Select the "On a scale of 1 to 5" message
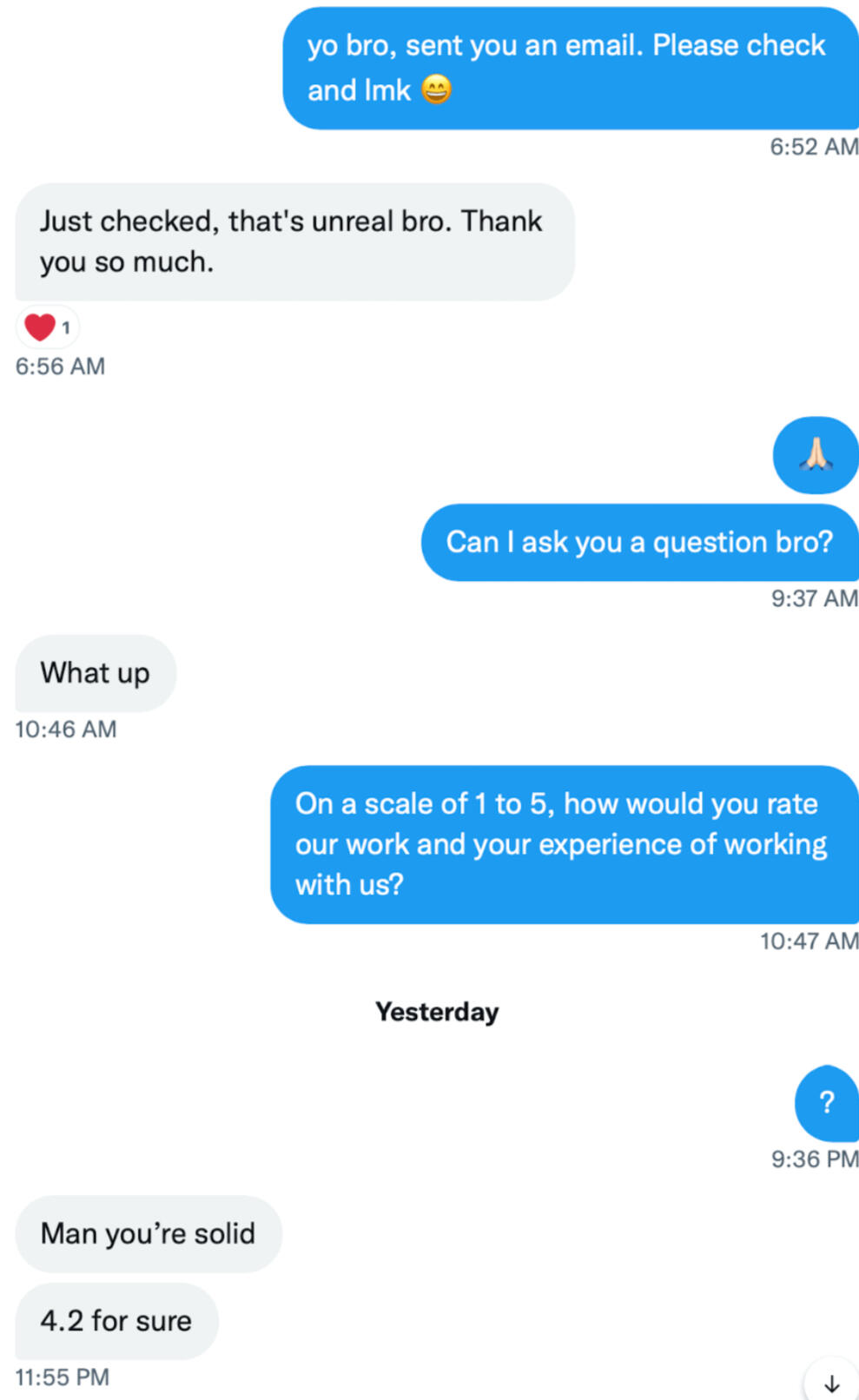 click(563, 843)
